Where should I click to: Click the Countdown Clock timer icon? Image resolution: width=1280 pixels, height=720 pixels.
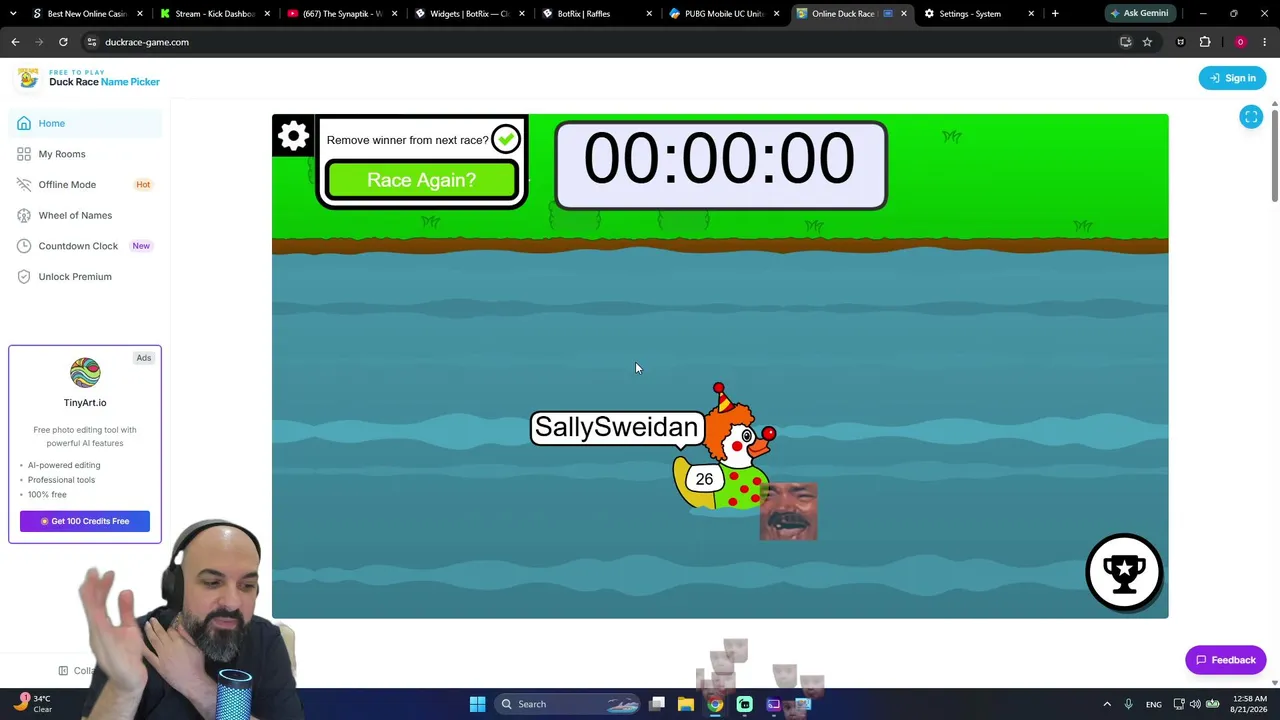pos(24,246)
